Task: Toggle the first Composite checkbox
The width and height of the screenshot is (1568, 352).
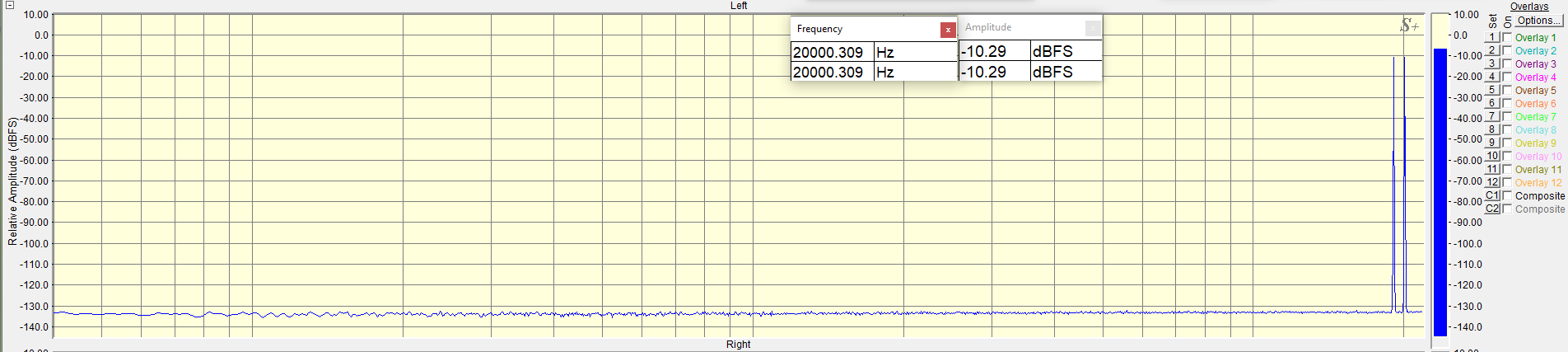Action: pyautogui.click(x=1507, y=195)
